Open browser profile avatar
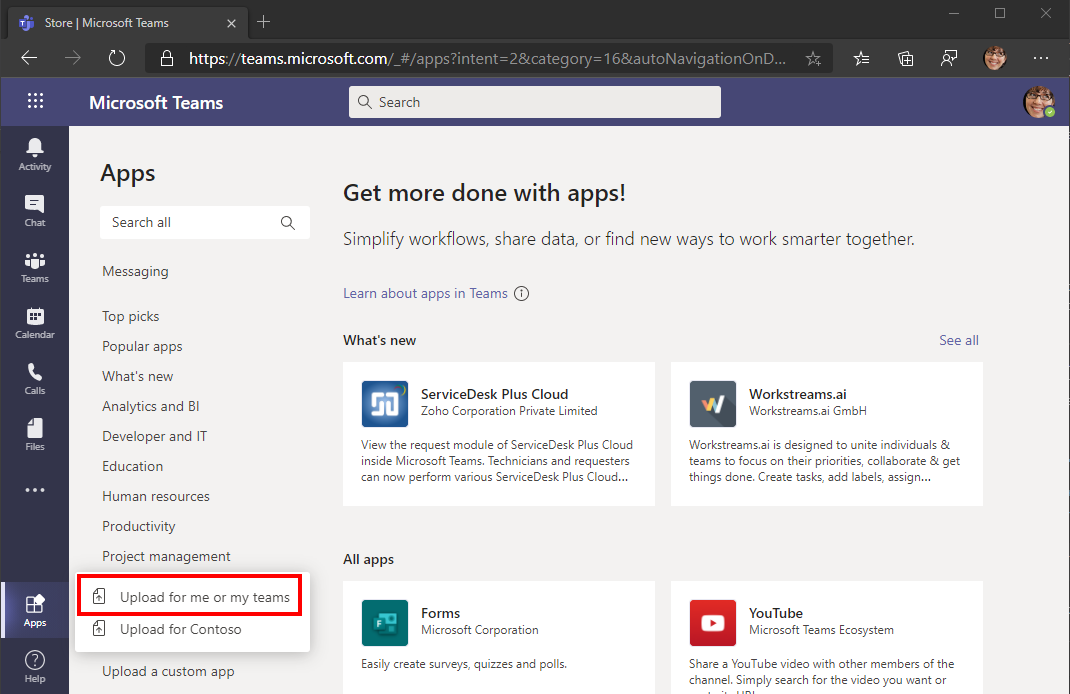This screenshot has width=1070, height=694. click(994, 59)
